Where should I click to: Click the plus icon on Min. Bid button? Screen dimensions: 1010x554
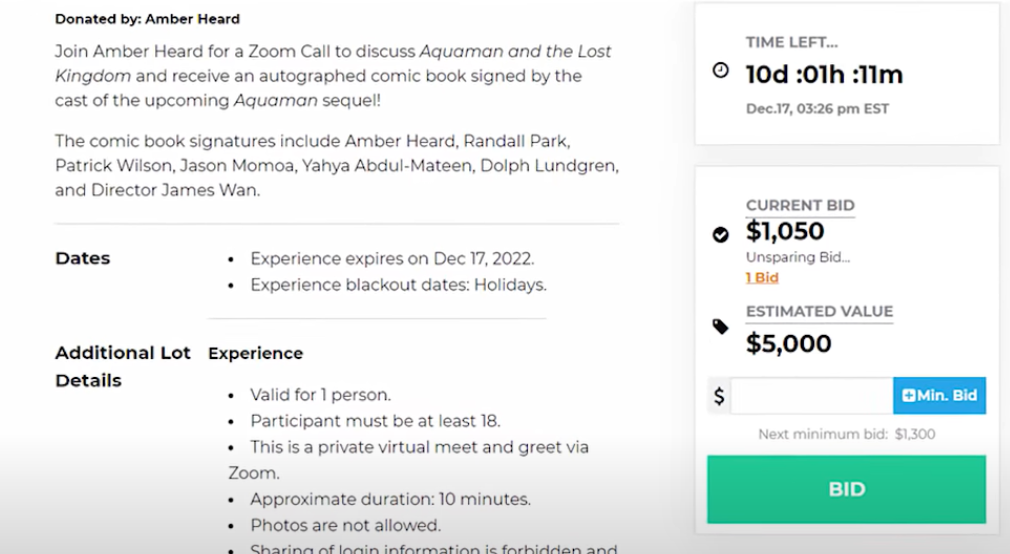pos(908,396)
